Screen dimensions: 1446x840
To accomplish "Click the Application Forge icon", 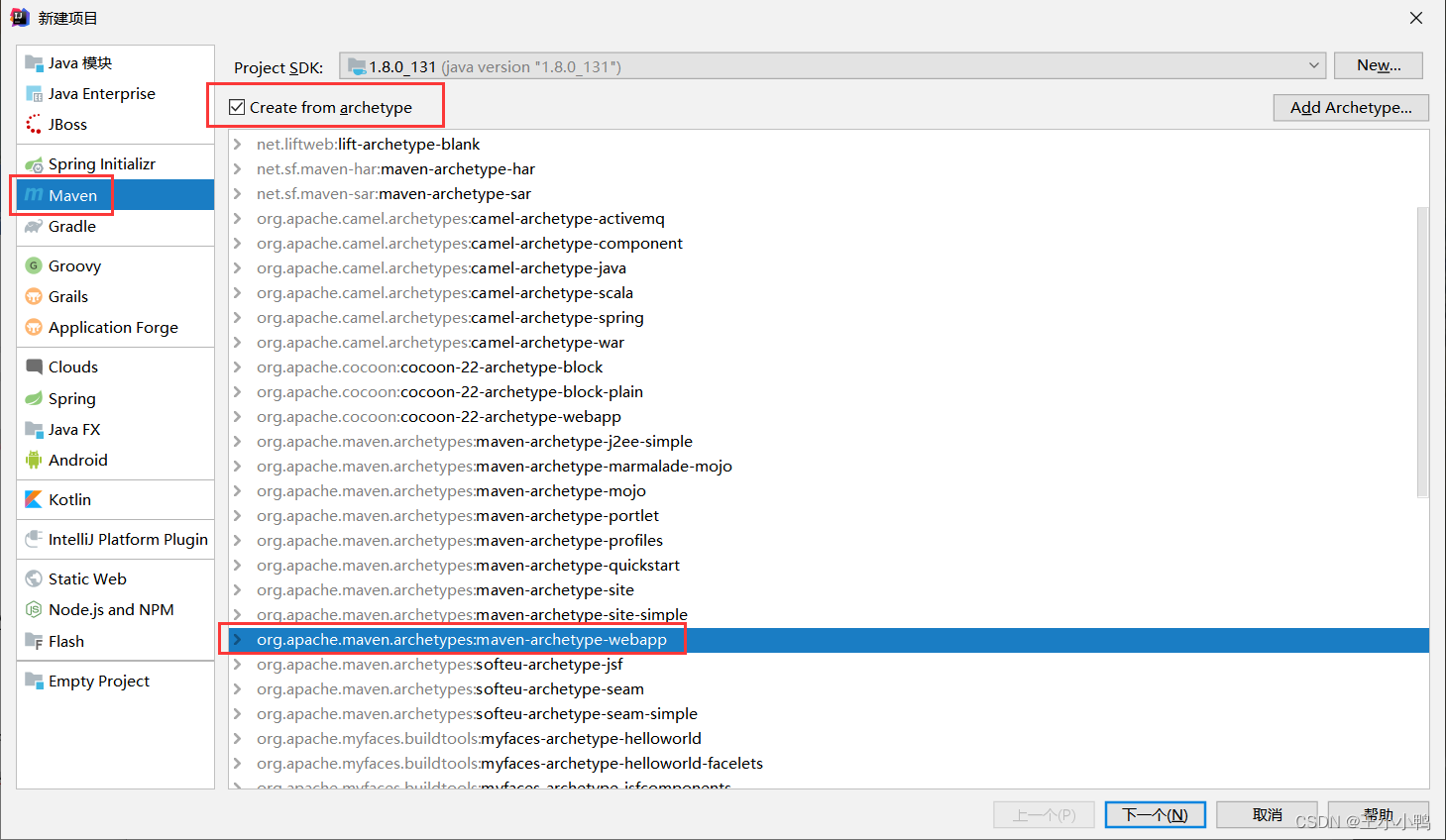I will point(34,327).
